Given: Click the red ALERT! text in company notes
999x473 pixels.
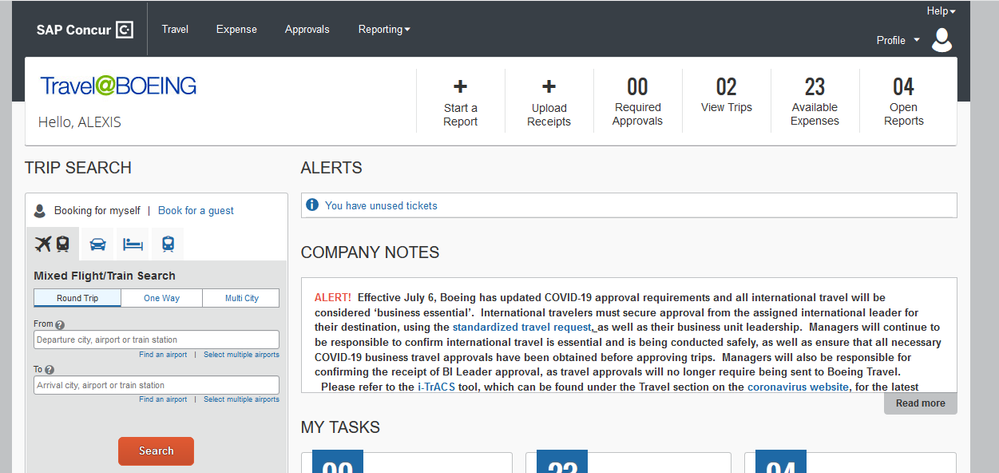Looking at the screenshot, I should tap(333, 297).
